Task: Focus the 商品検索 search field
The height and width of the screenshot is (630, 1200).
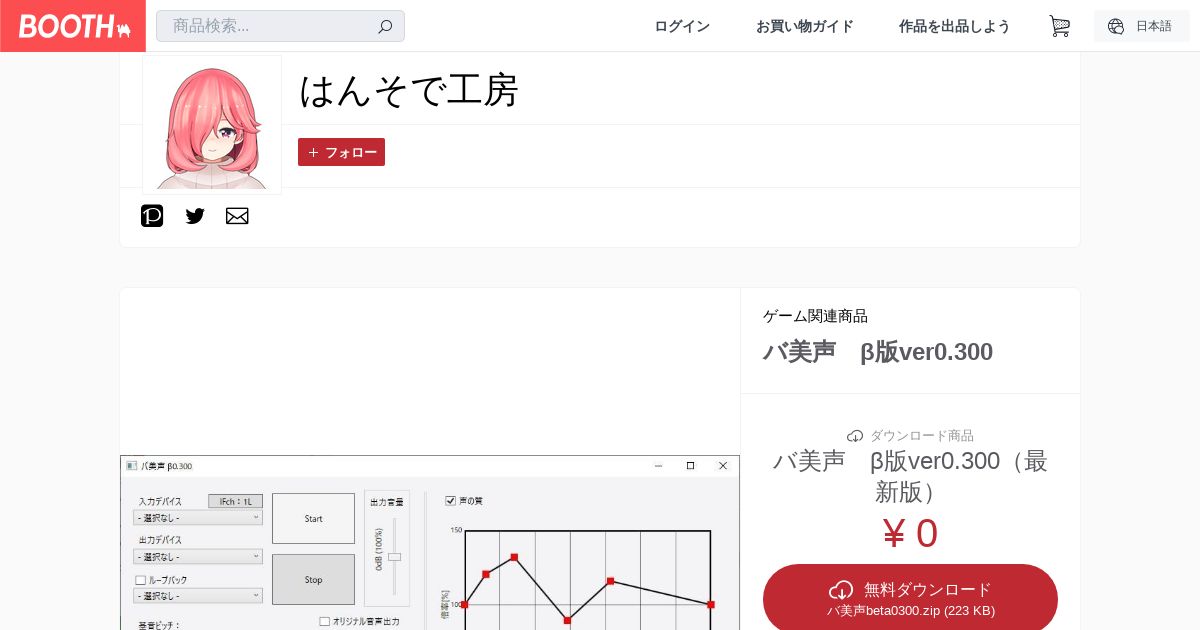Action: 280,26
